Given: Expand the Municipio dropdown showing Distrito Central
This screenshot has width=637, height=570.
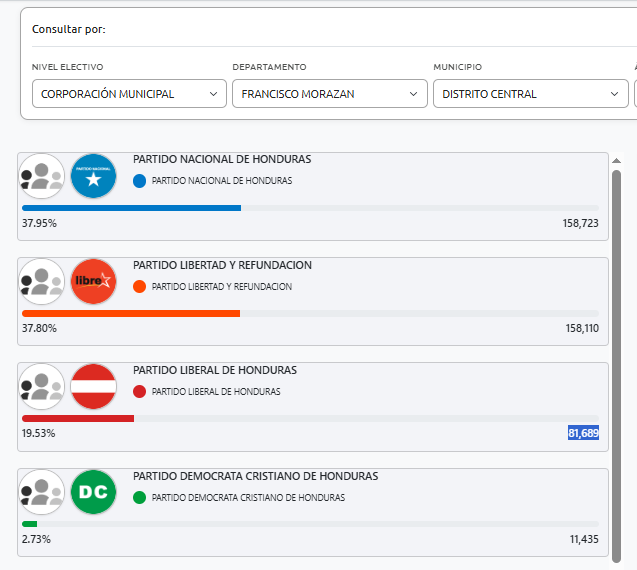Looking at the screenshot, I should click(530, 94).
